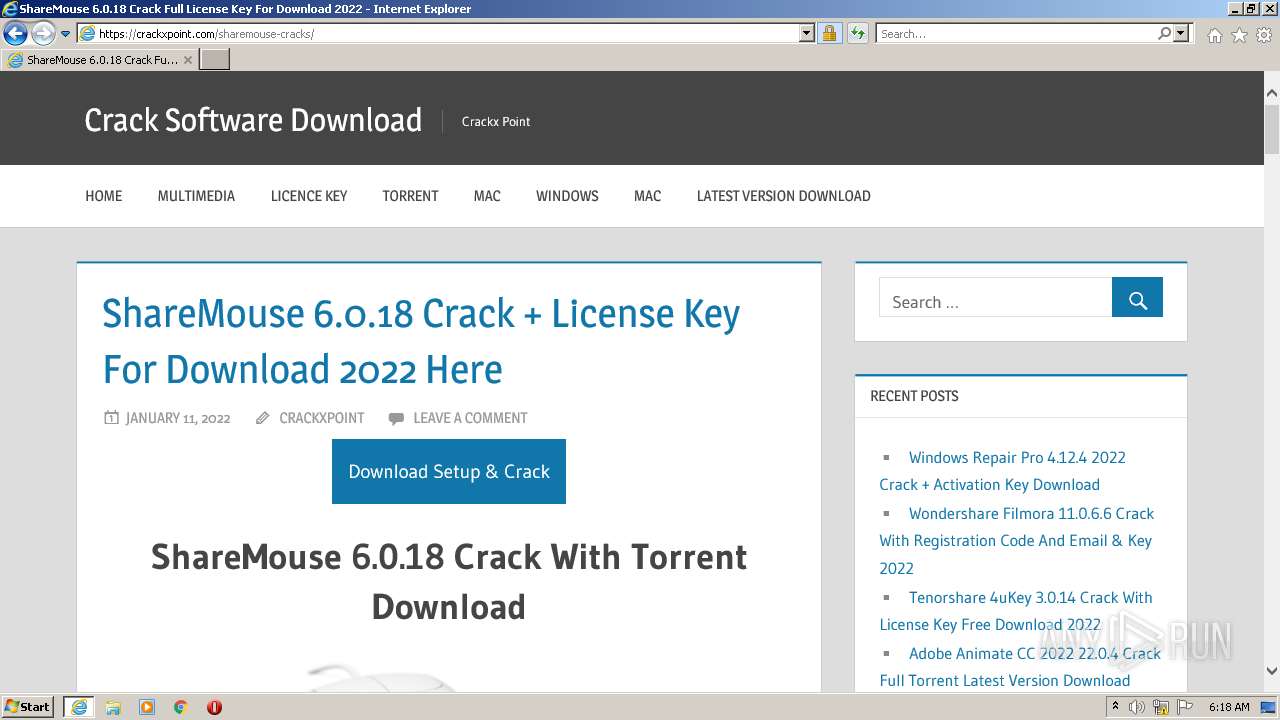Click the volume speaker tray icon

click(x=1137, y=707)
